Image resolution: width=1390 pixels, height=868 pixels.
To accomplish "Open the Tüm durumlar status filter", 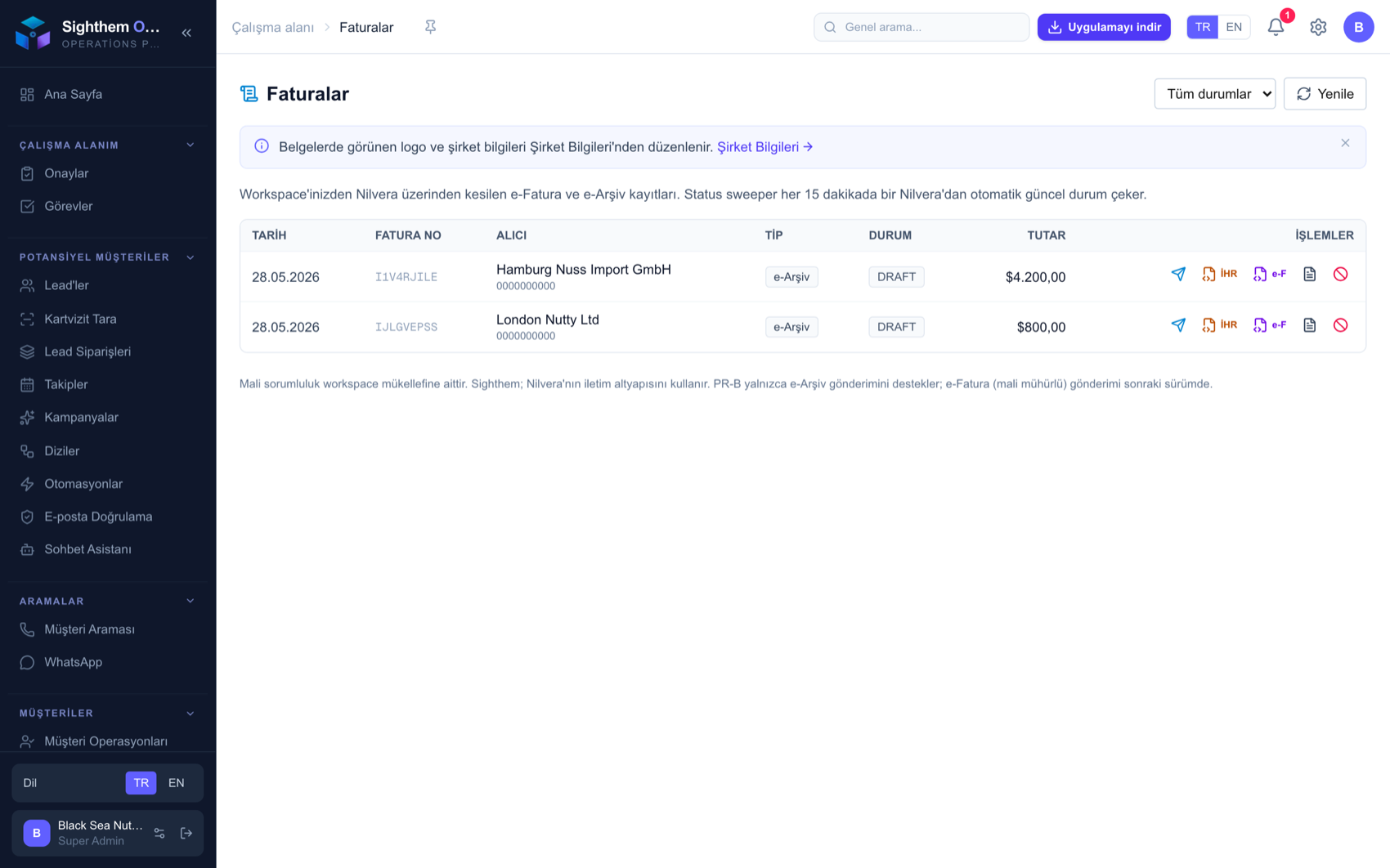I will (x=1214, y=94).
